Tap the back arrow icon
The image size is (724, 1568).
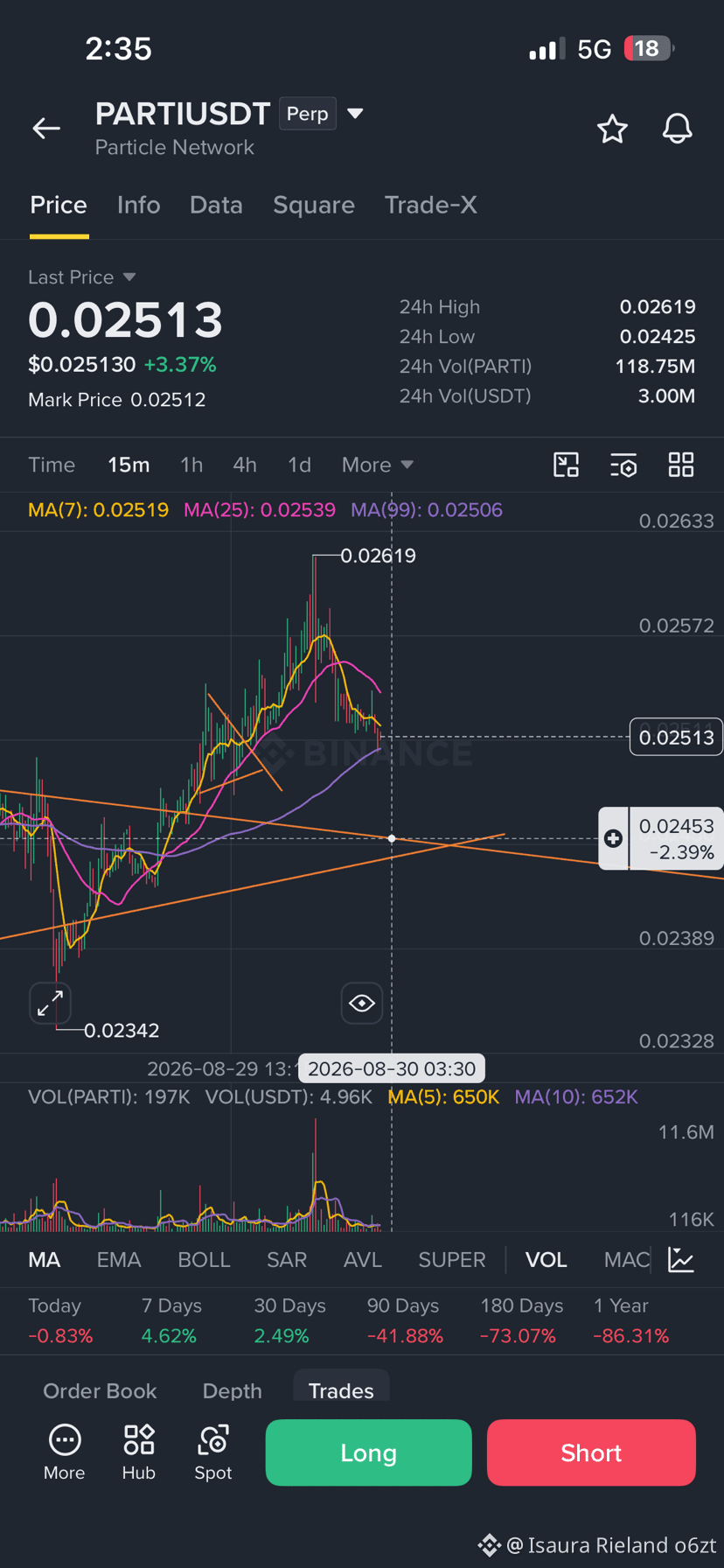tap(46, 129)
